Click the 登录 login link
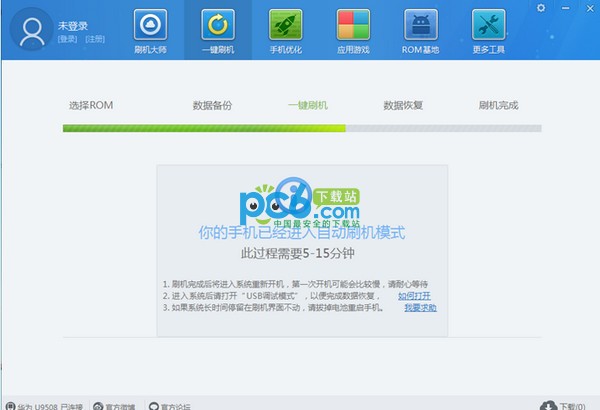Image resolution: width=600 pixels, height=410 pixels. (x=67, y=39)
